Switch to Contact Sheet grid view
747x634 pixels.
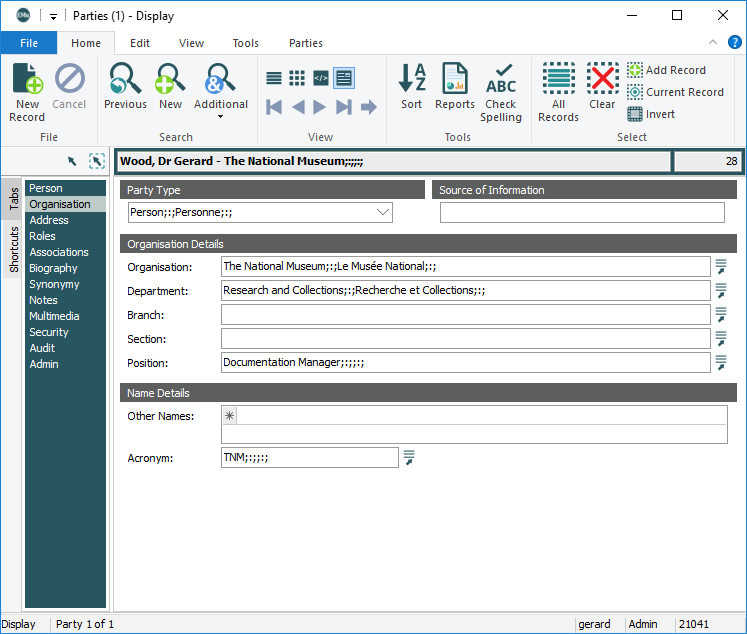click(x=297, y=78)
